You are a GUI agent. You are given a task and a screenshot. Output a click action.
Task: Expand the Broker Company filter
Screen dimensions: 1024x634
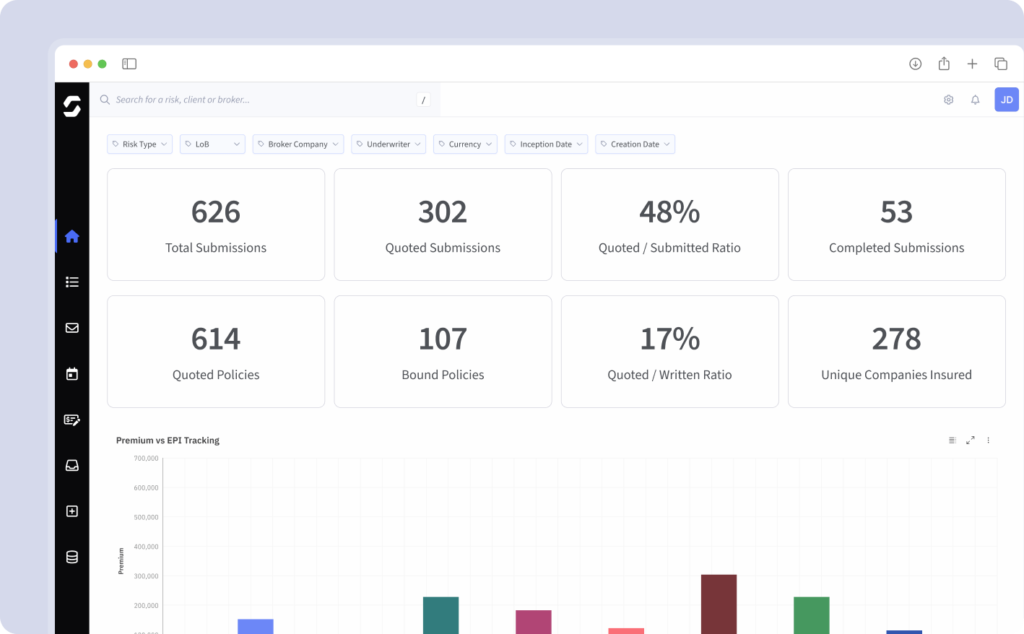(297, 144)
